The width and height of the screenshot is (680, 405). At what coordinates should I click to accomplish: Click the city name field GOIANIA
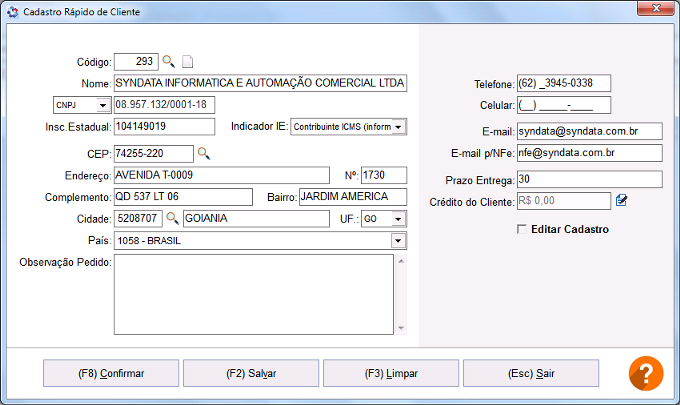click(256, 219)
